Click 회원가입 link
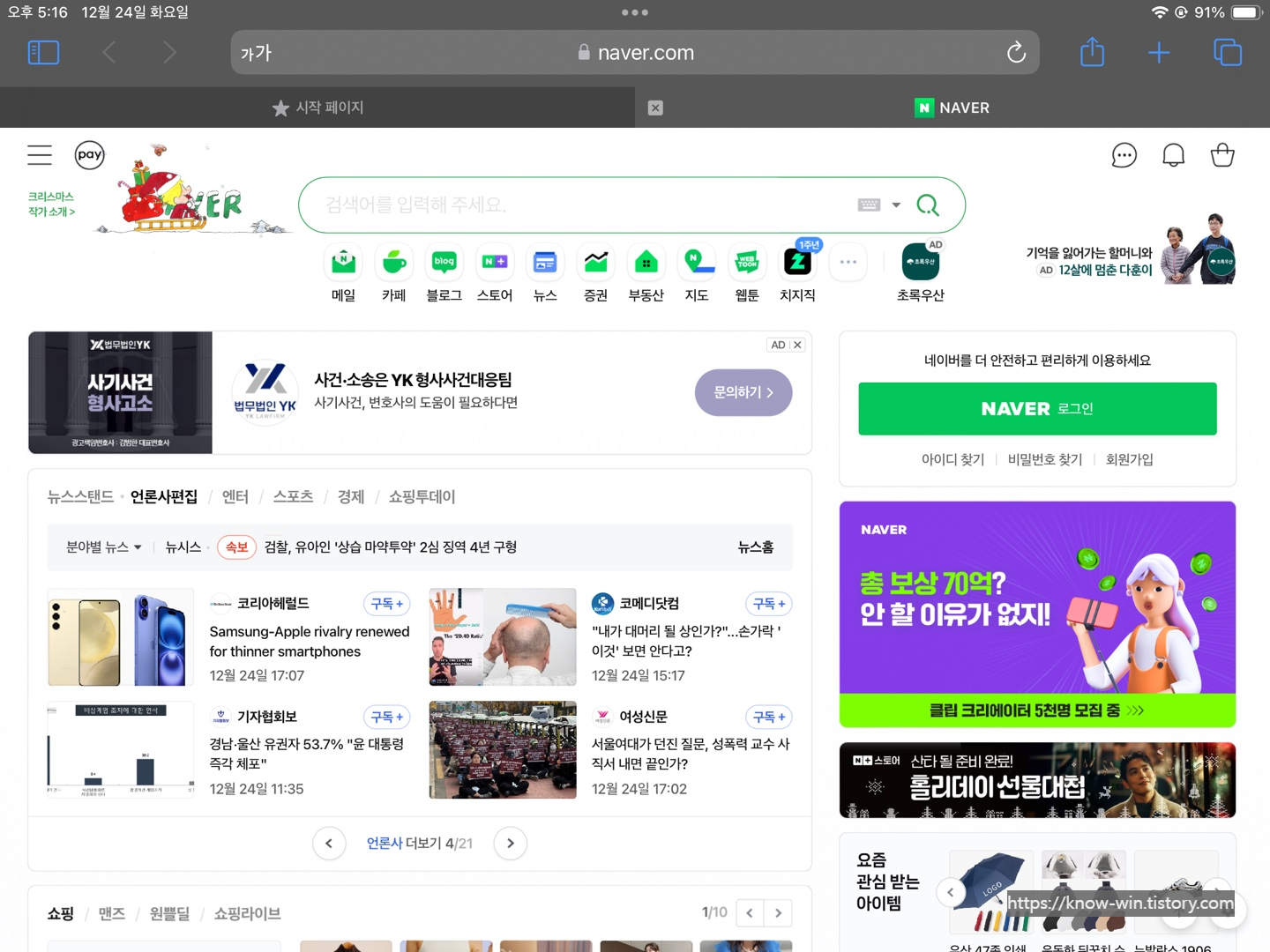 click(1130, 460)
